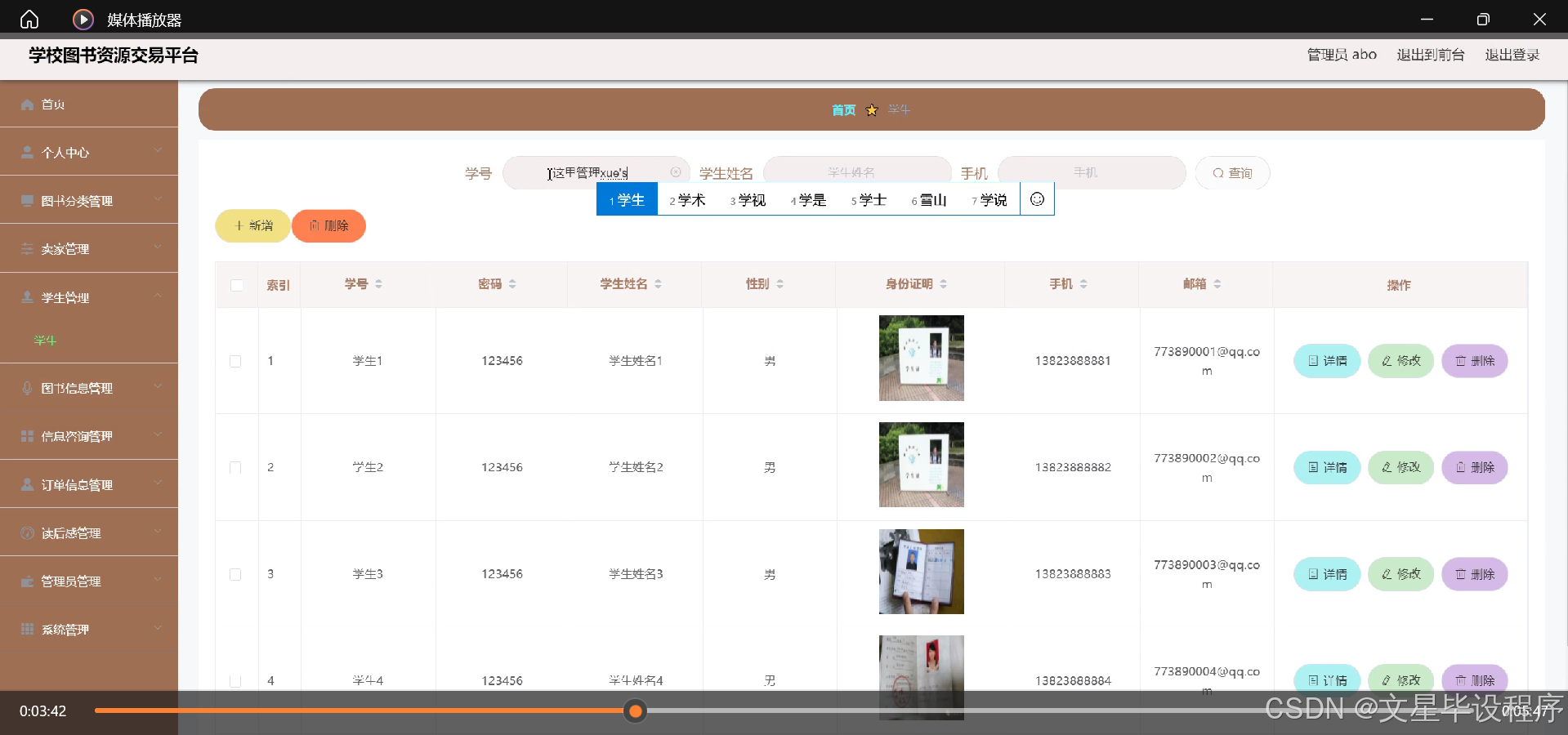Click the media player play logo icon

[83, 19]
